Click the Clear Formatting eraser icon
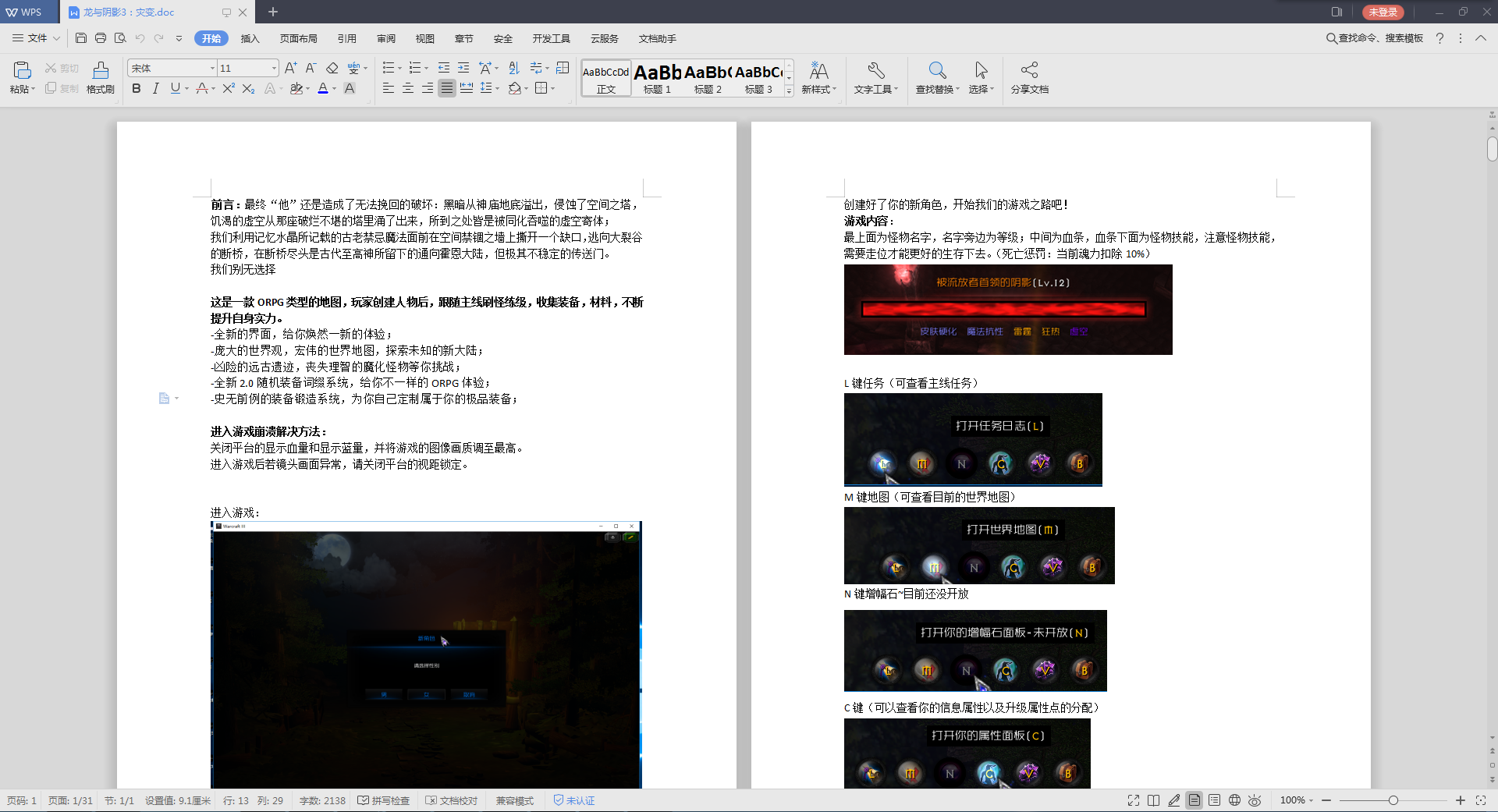1498x812 pixels. (x=332, y=68)
